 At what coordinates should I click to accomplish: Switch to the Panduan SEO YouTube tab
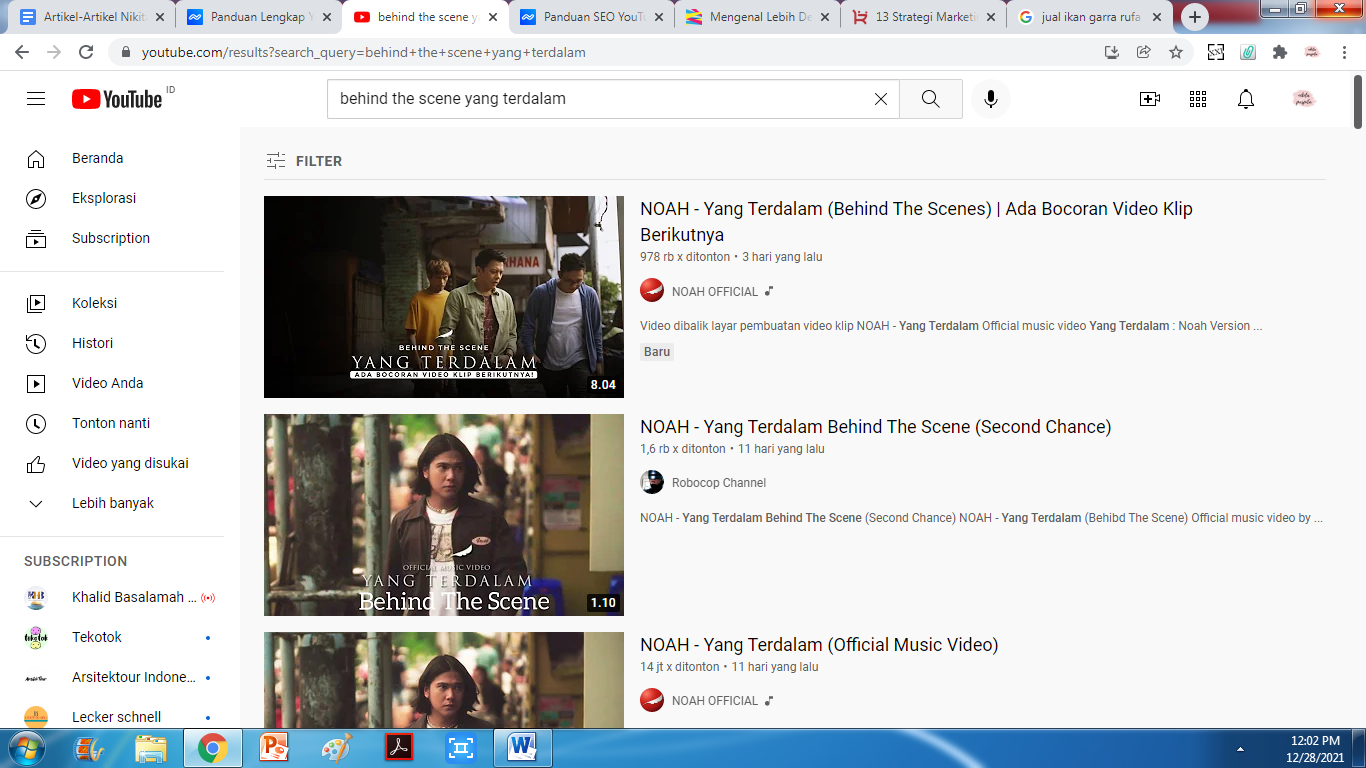tap(590, 17)
